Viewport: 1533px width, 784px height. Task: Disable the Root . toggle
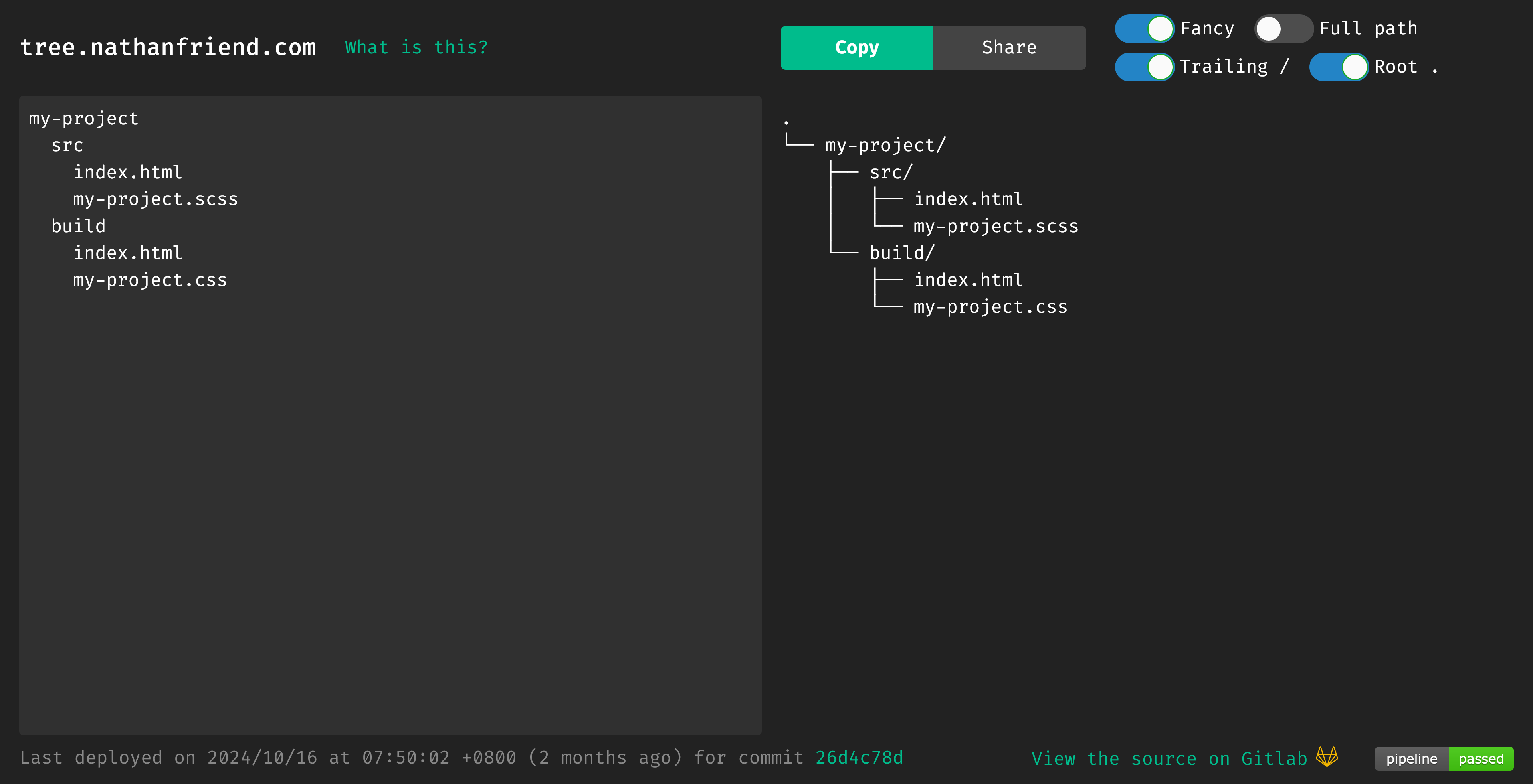click(1339, 67)
